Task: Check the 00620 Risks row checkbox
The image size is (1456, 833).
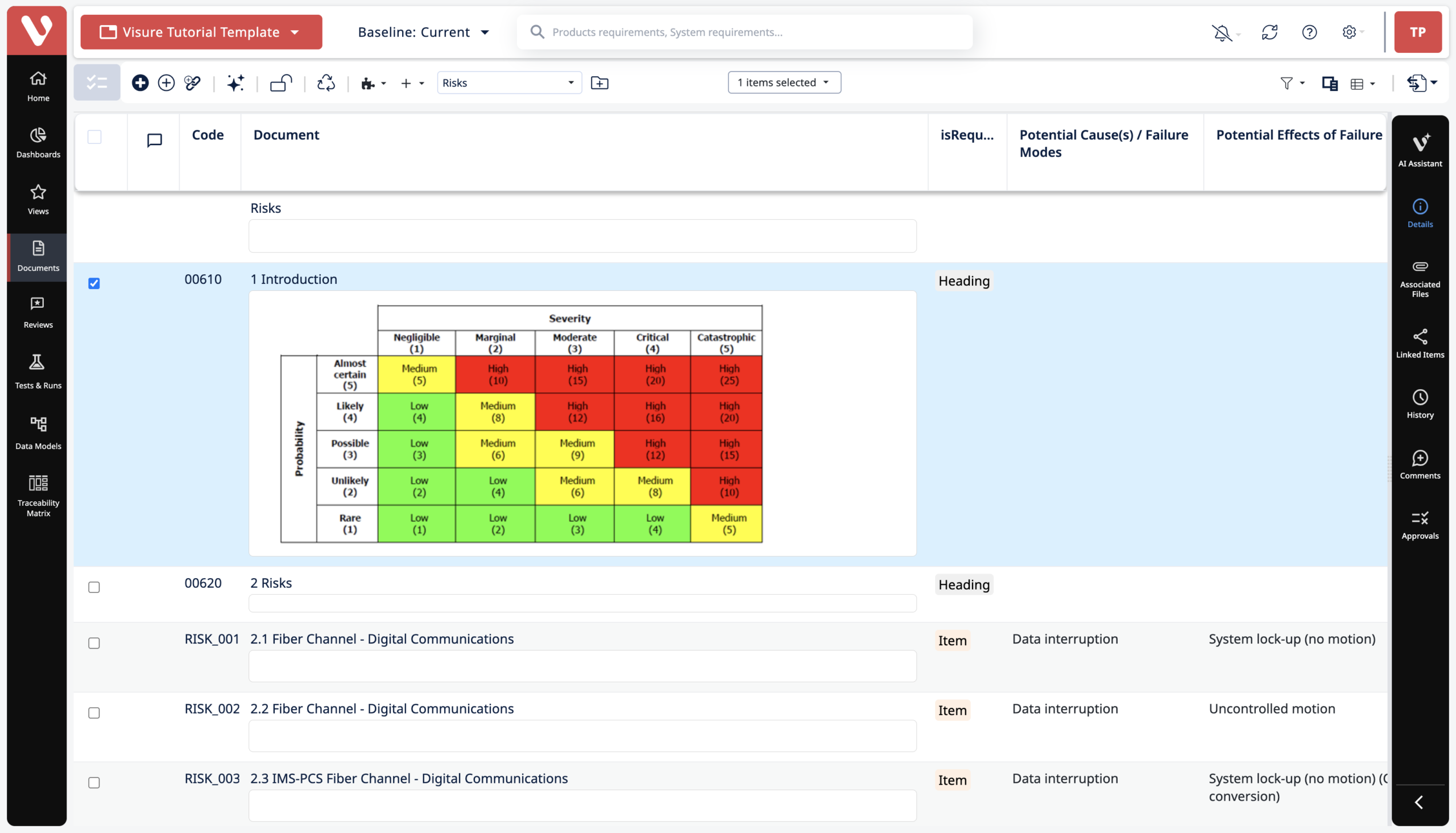Action: tap(94, 587)
